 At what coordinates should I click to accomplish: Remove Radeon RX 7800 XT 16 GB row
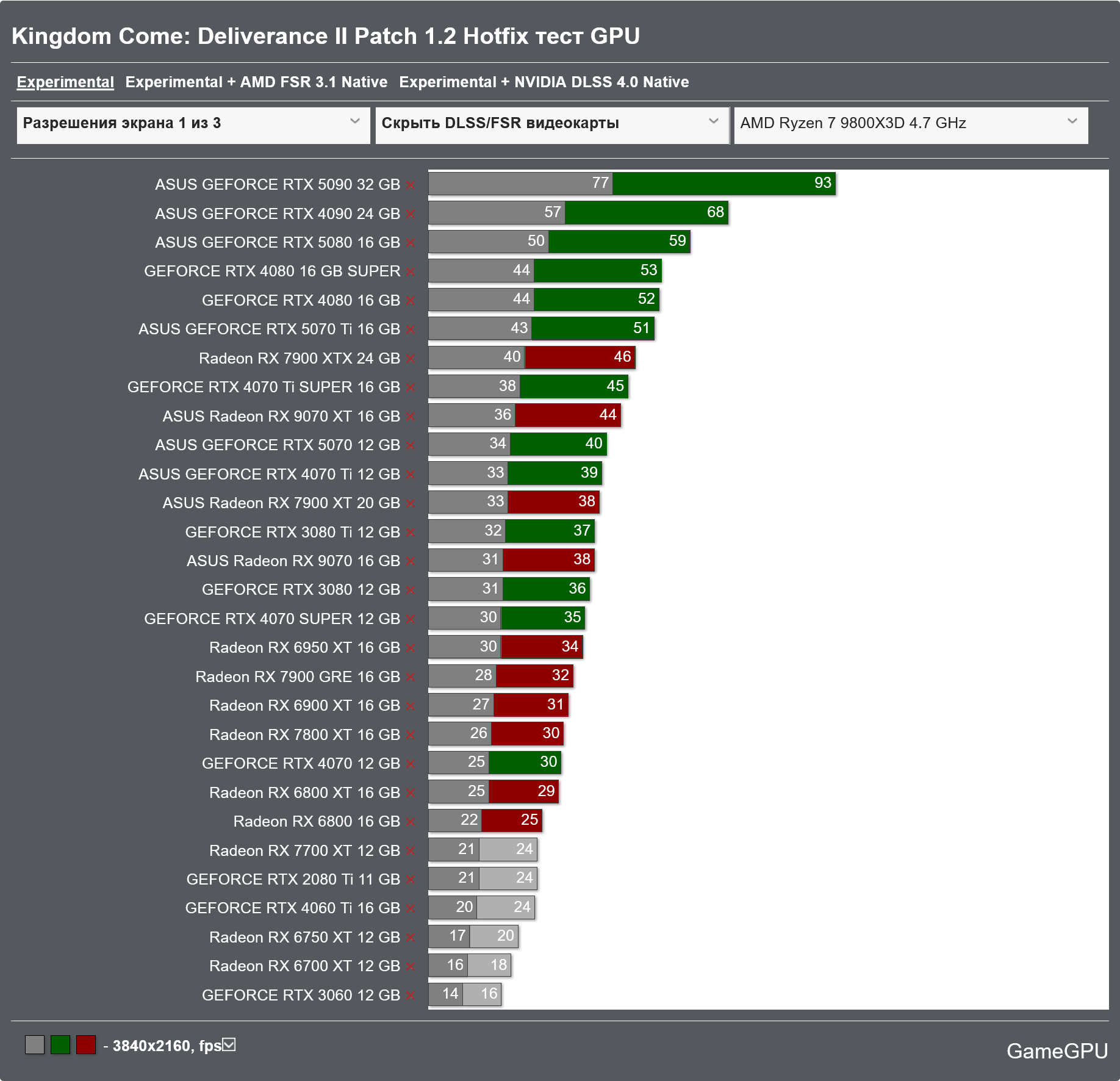411,735
